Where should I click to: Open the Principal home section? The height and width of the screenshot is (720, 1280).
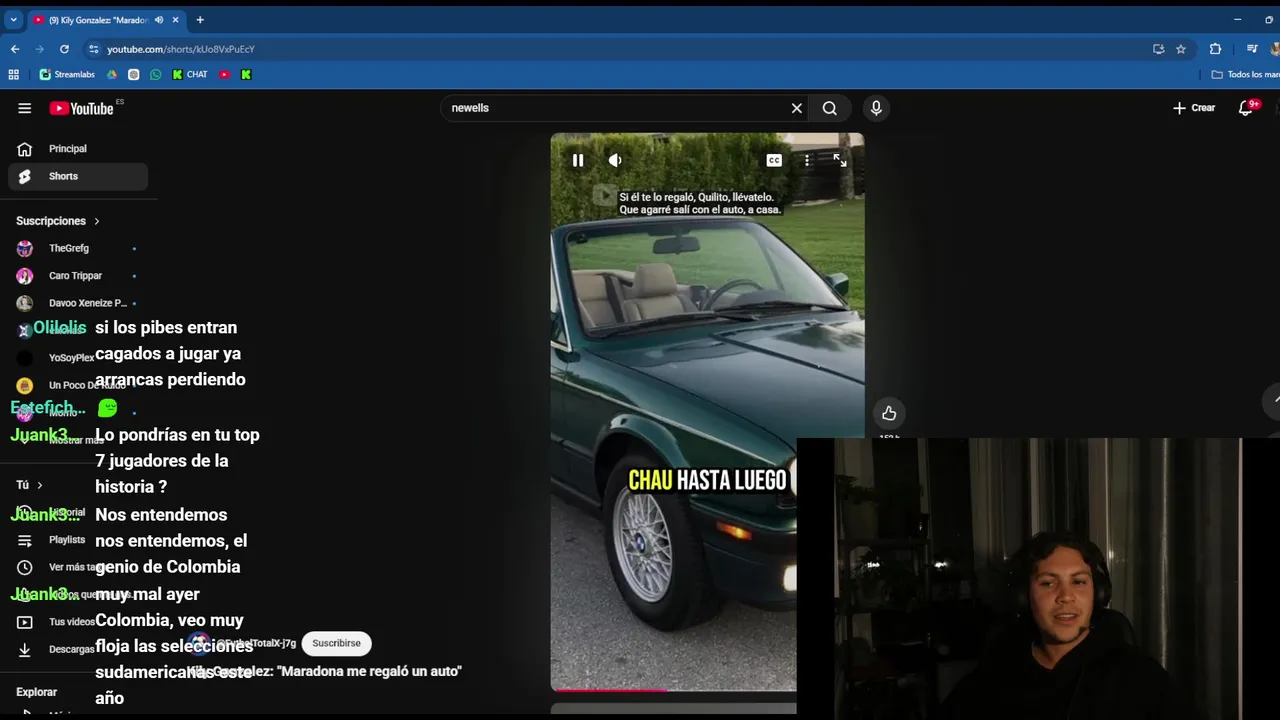(78, 149)
